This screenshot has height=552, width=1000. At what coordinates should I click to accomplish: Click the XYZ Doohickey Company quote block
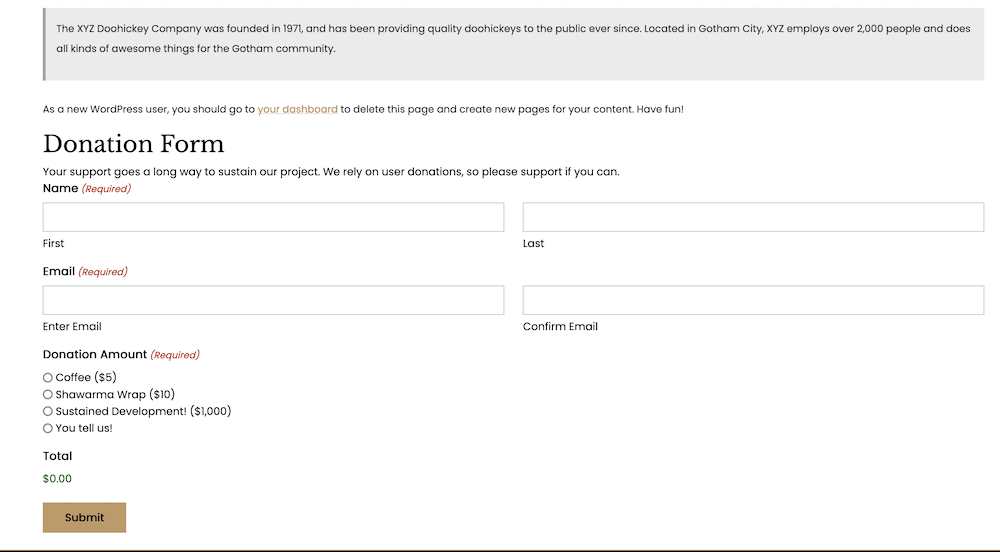pyautogui.click(x=513, y=39)
